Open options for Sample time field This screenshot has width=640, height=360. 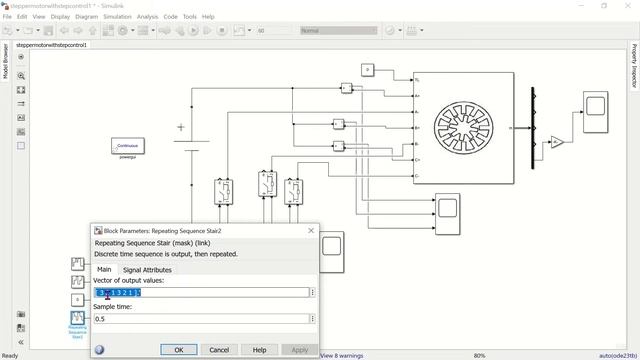coord(313,319)
